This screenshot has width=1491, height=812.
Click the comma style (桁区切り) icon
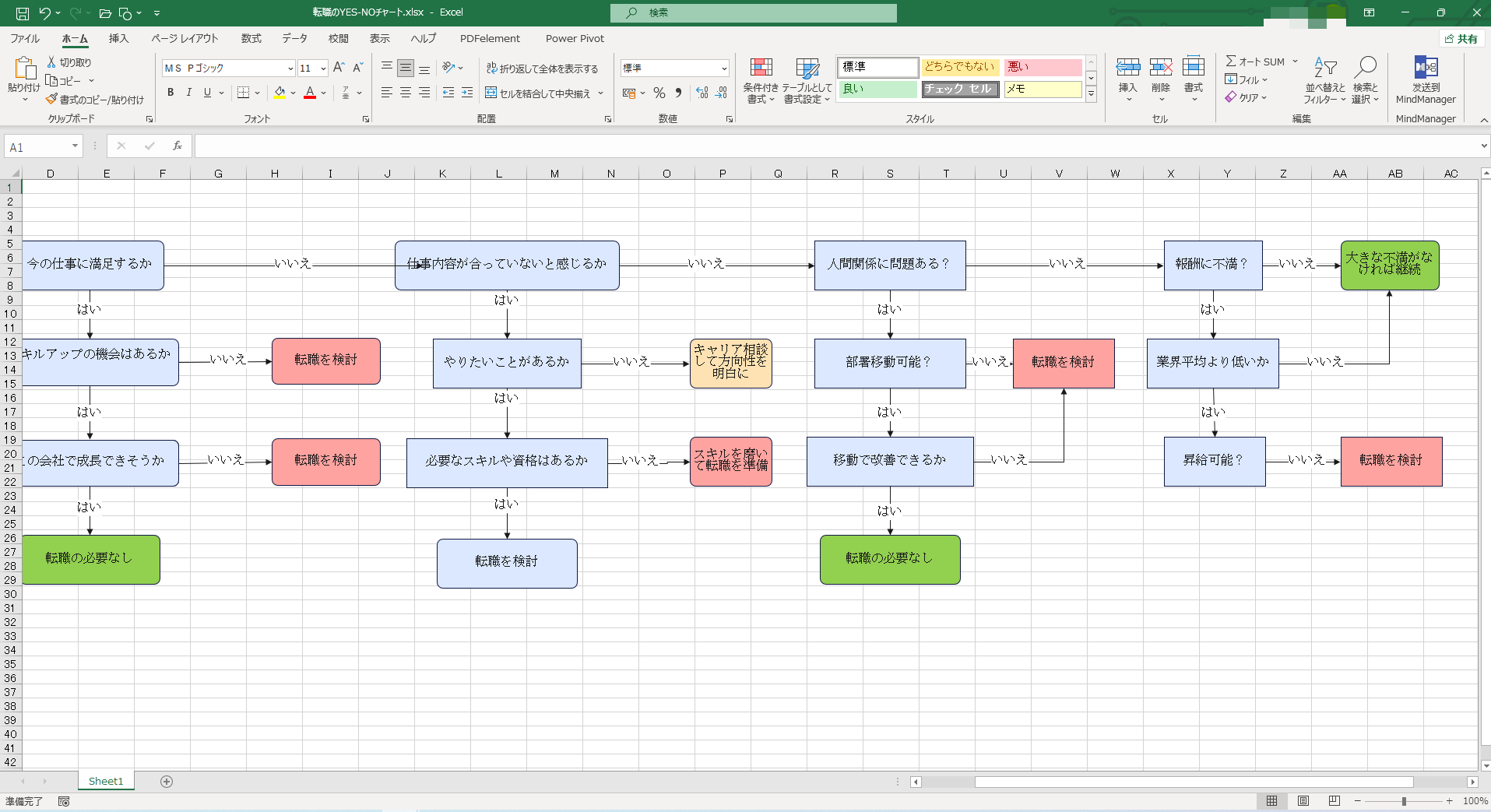678,93
